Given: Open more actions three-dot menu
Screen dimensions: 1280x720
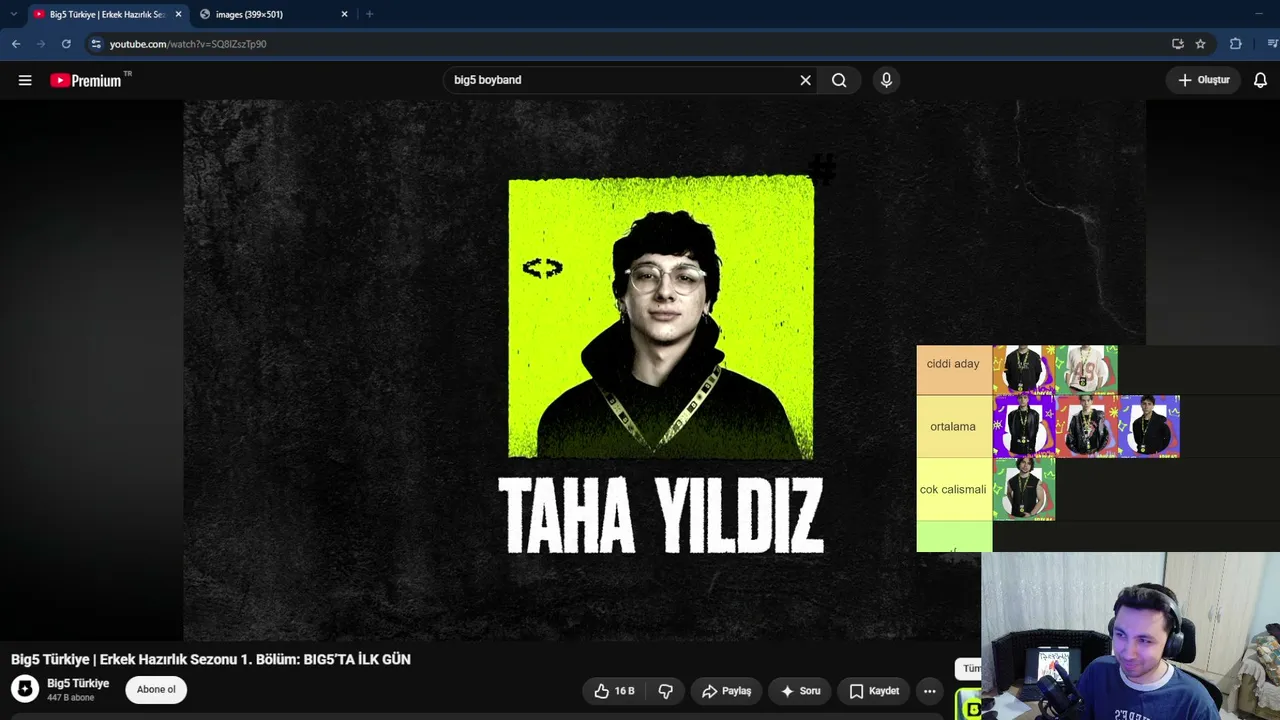Looking at the screenshot, I should tap(929, 691).
